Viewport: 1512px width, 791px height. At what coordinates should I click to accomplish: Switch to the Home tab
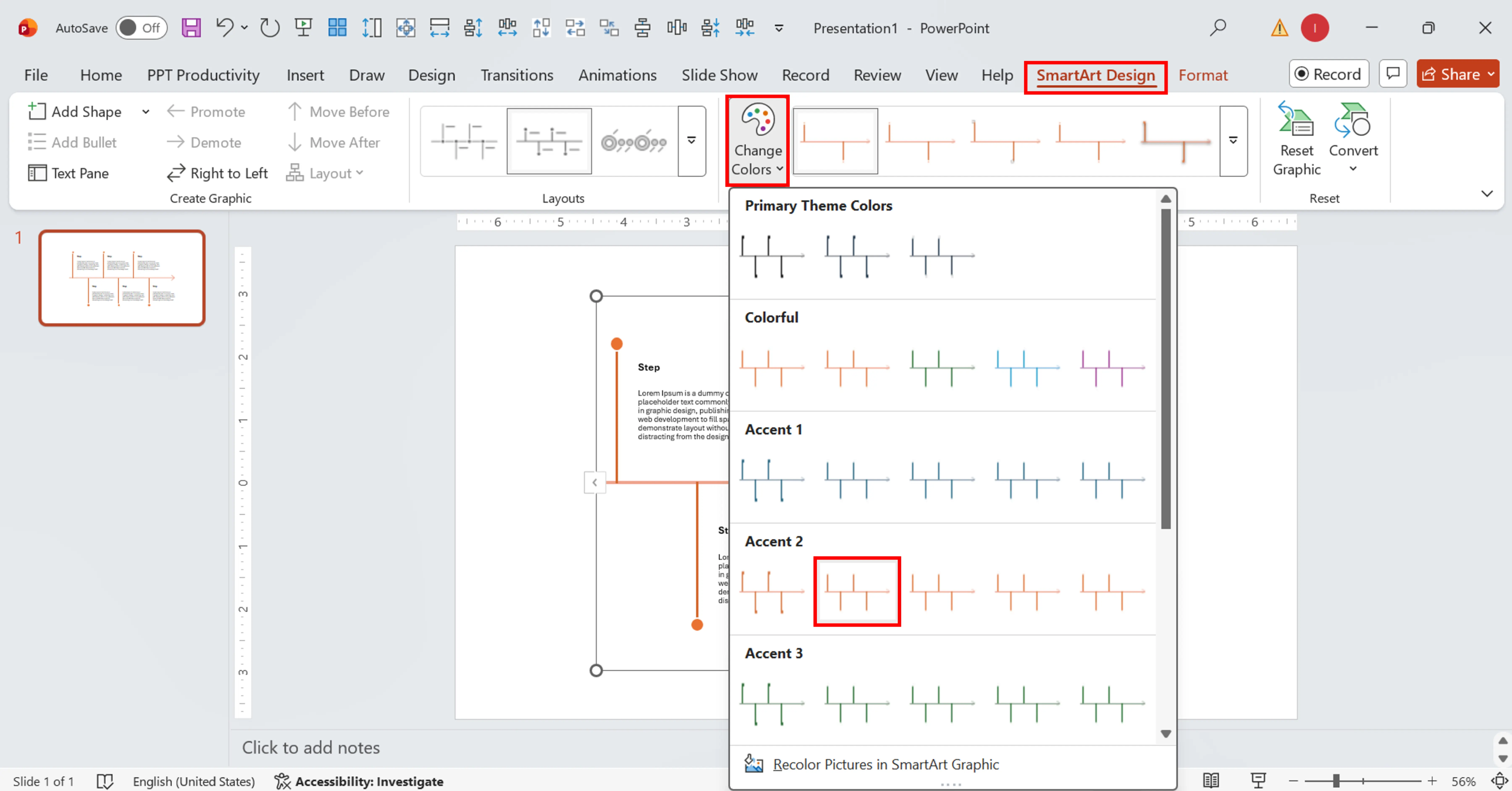click(101, 75)
